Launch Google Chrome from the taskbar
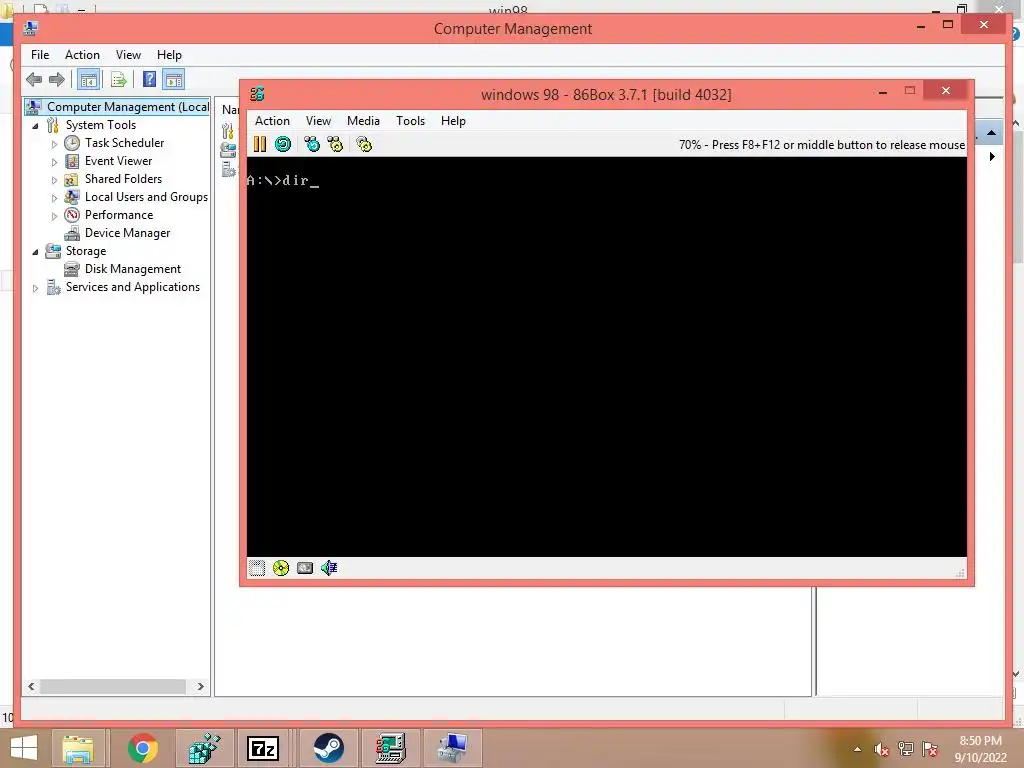The width and height of the screenshot is (1024, 768). pos(143,748)
